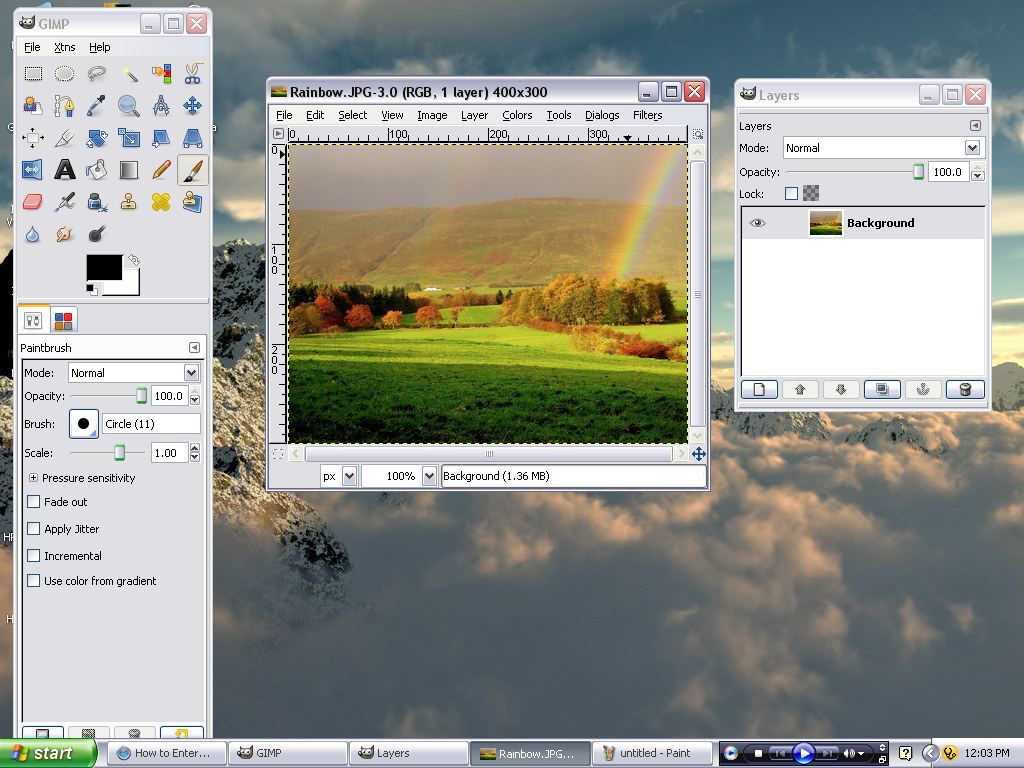Click the black foreground color swatch
The image size is (1024, 768).
104,267
